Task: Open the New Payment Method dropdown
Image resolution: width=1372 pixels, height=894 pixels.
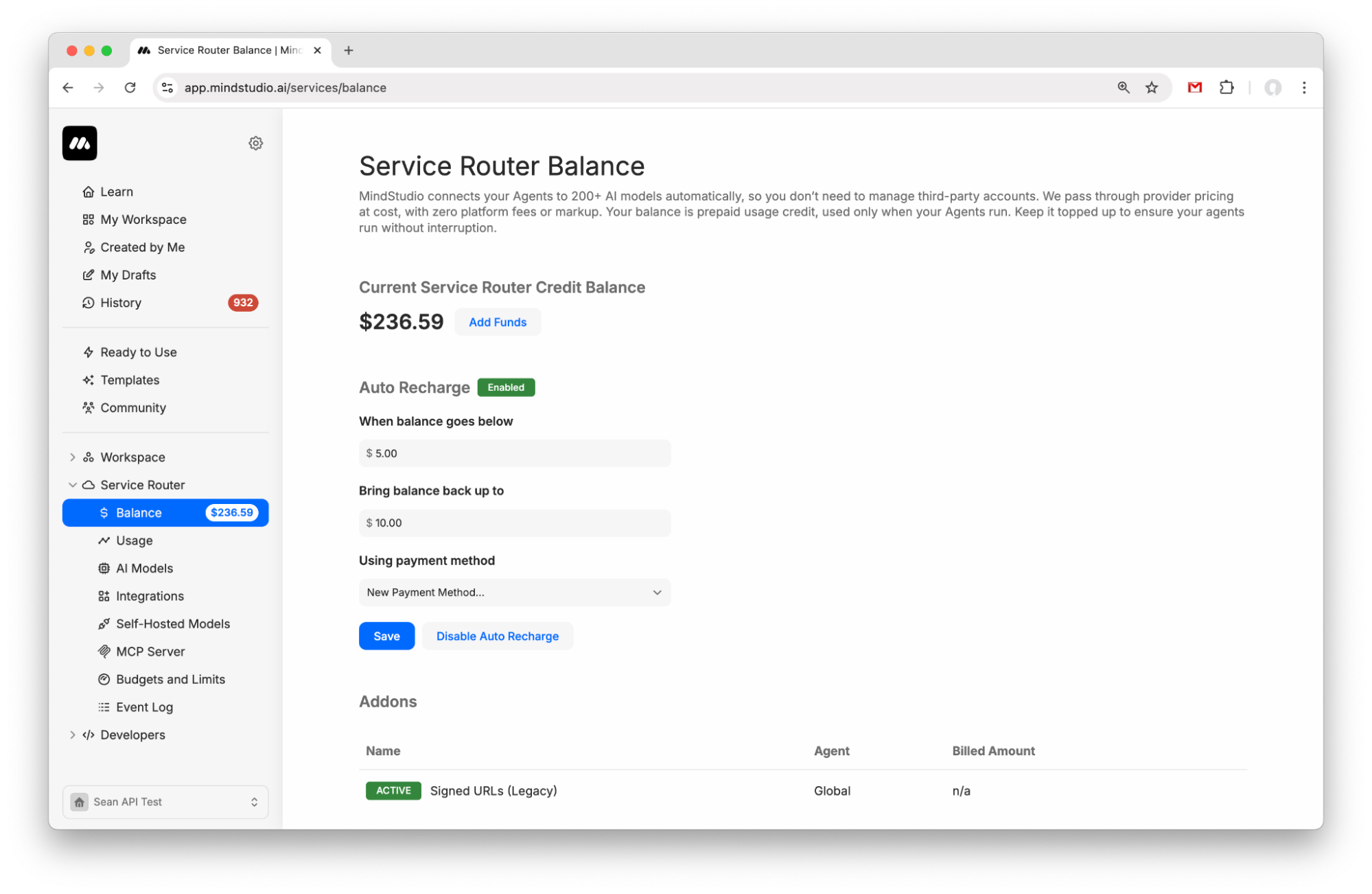Action: click(514, 592)
